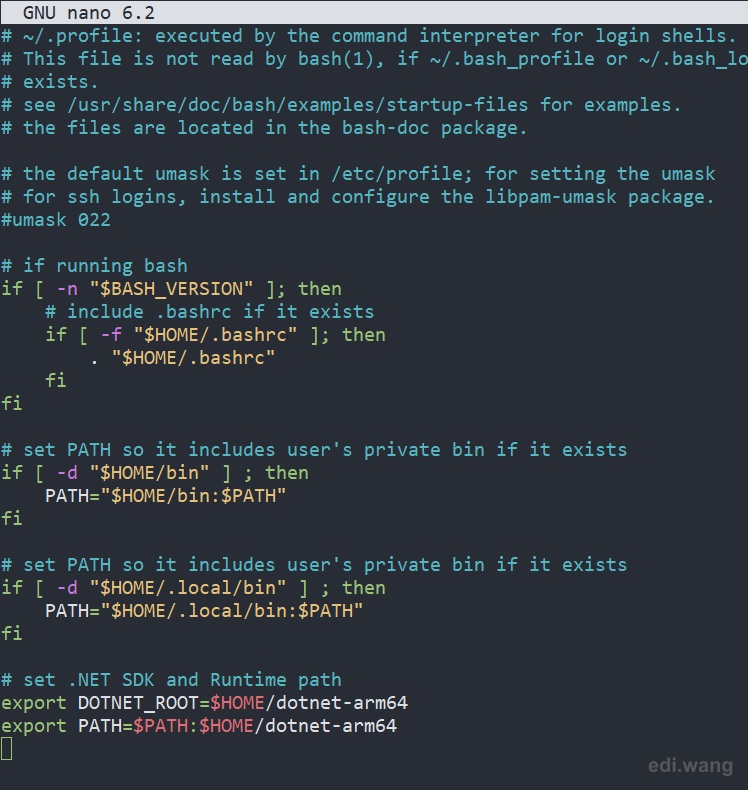The height and width of the screenshot is (790, 748).
Task: Click the '# set .NET SDK and Runtime path' comment
Action: (171, 680)
